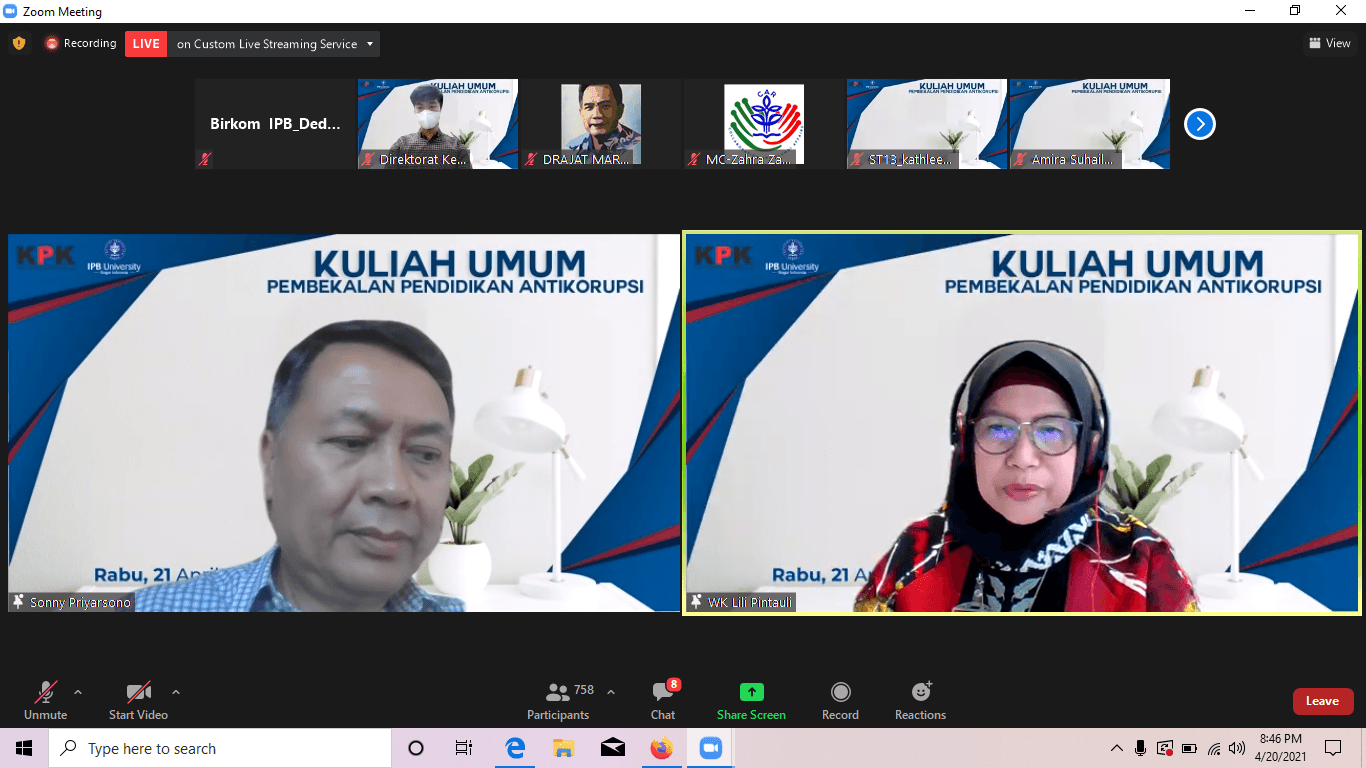Screen dimensions: 1366x768
Task: Open the LIVE streaming status badge
Action: (145, 43)
